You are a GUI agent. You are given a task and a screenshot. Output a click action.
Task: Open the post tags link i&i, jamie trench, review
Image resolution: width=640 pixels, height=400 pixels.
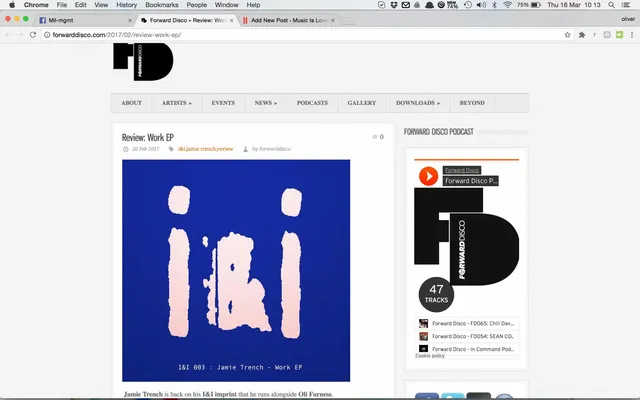[x=205, y=149]
